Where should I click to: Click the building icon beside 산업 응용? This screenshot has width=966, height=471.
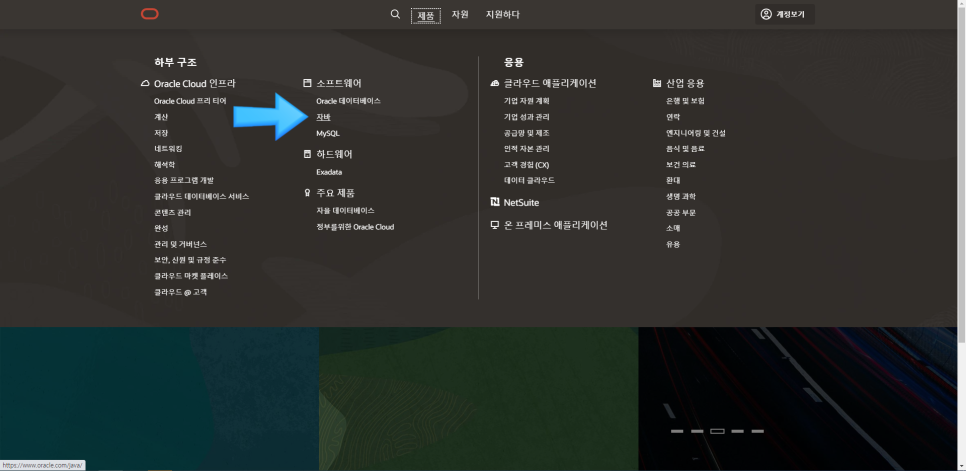coord(657,83)
